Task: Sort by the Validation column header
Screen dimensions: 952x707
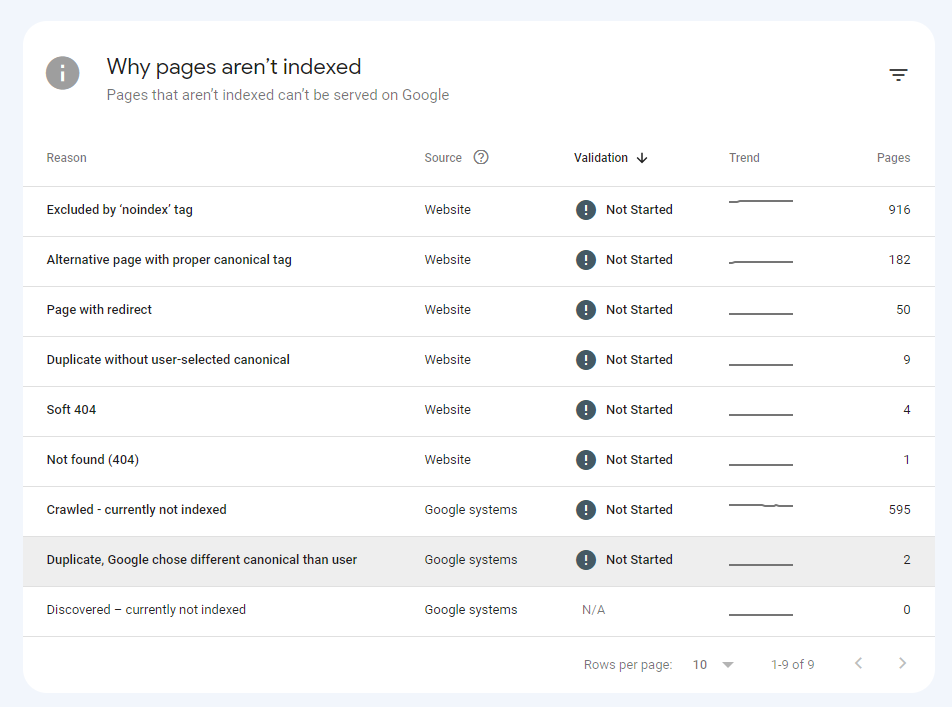Action: point(600,158)
